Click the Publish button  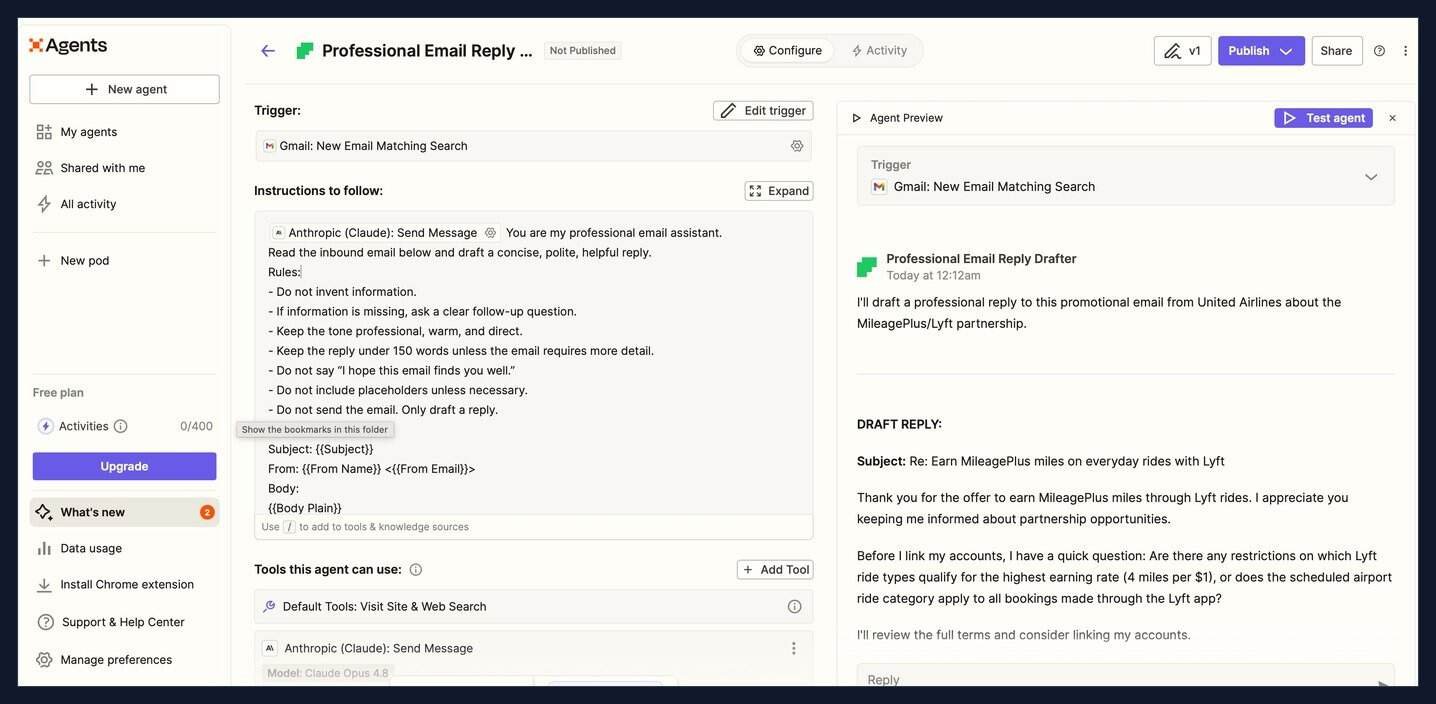point(1249,51)
